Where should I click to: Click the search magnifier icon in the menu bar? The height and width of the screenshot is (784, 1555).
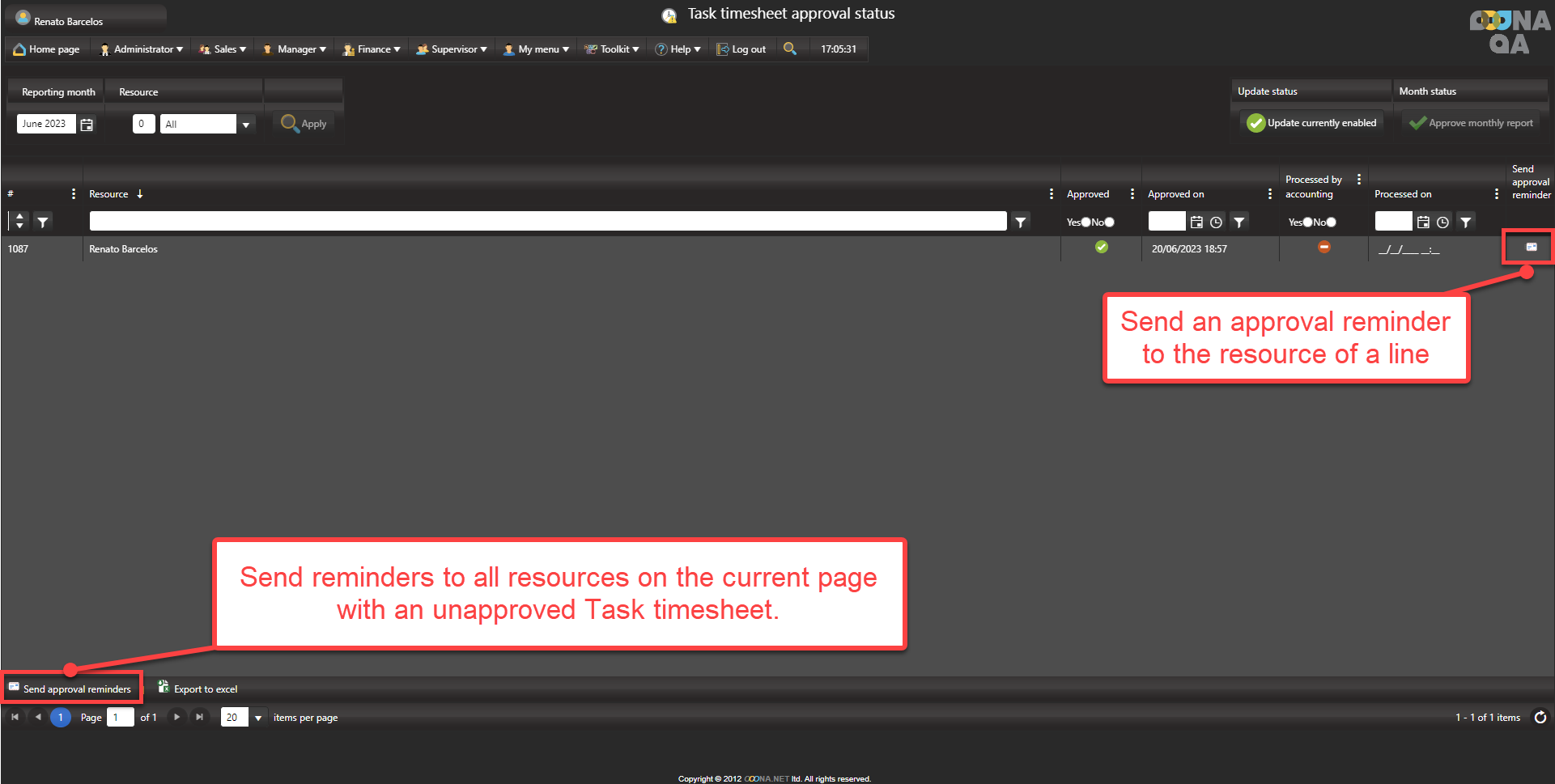(790, 49)
